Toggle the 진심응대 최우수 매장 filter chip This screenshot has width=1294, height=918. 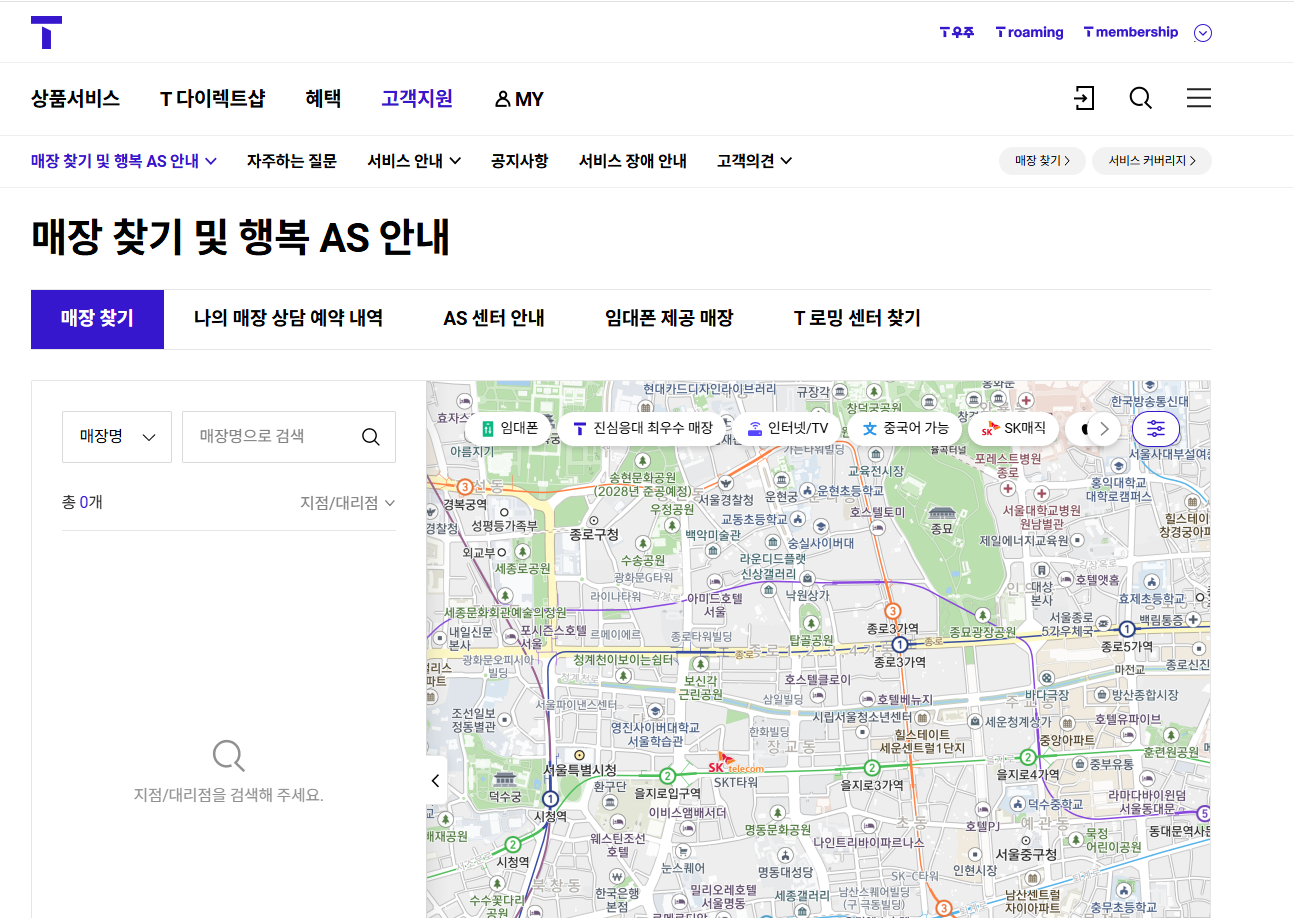[642, 428]
